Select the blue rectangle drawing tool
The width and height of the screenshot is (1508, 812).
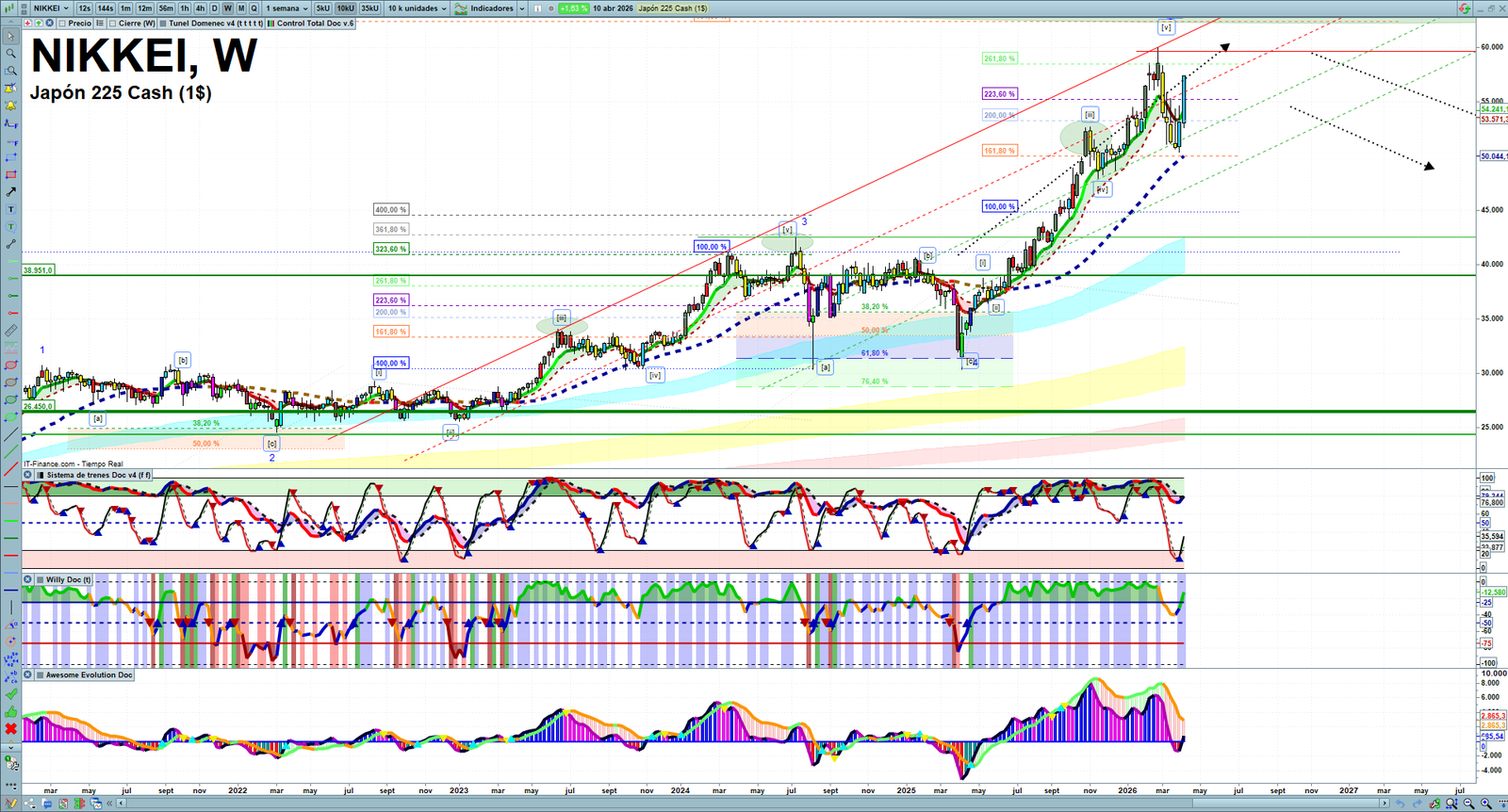10,157
